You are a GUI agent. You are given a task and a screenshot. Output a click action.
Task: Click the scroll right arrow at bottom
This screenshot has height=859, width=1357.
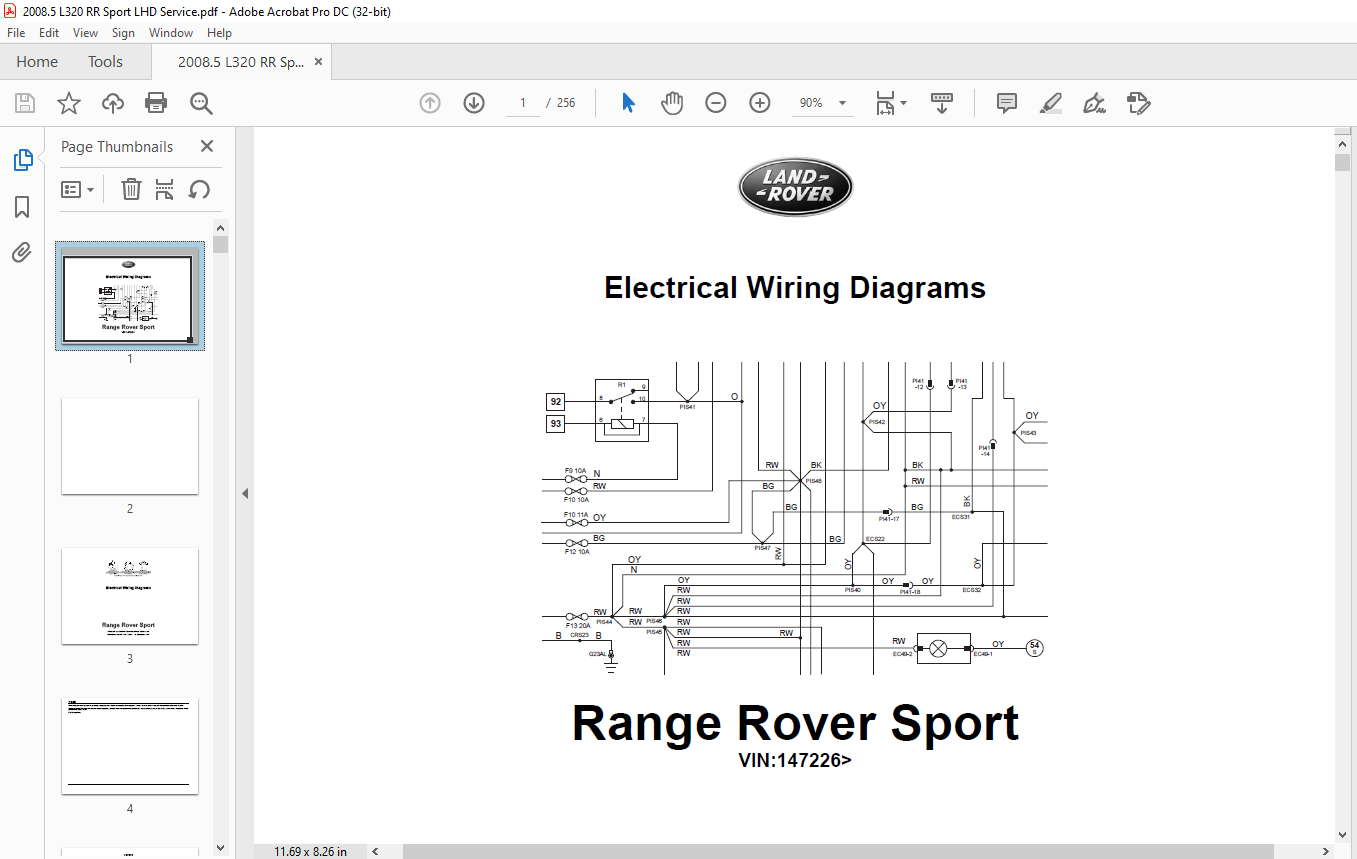(x=1326, y=851)
